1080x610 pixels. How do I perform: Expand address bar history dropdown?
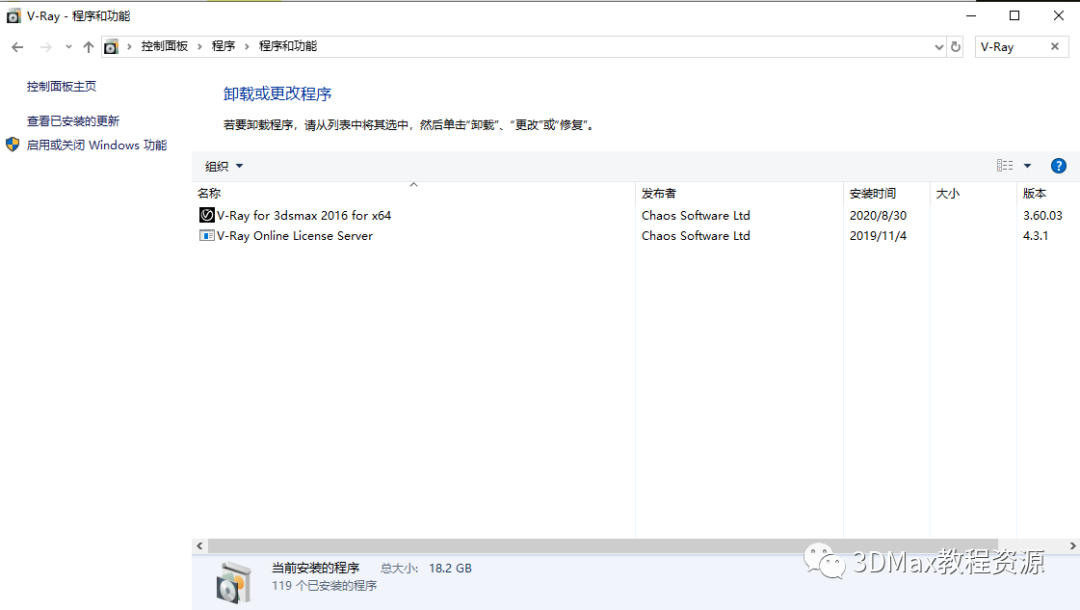[x=938, y=47]
